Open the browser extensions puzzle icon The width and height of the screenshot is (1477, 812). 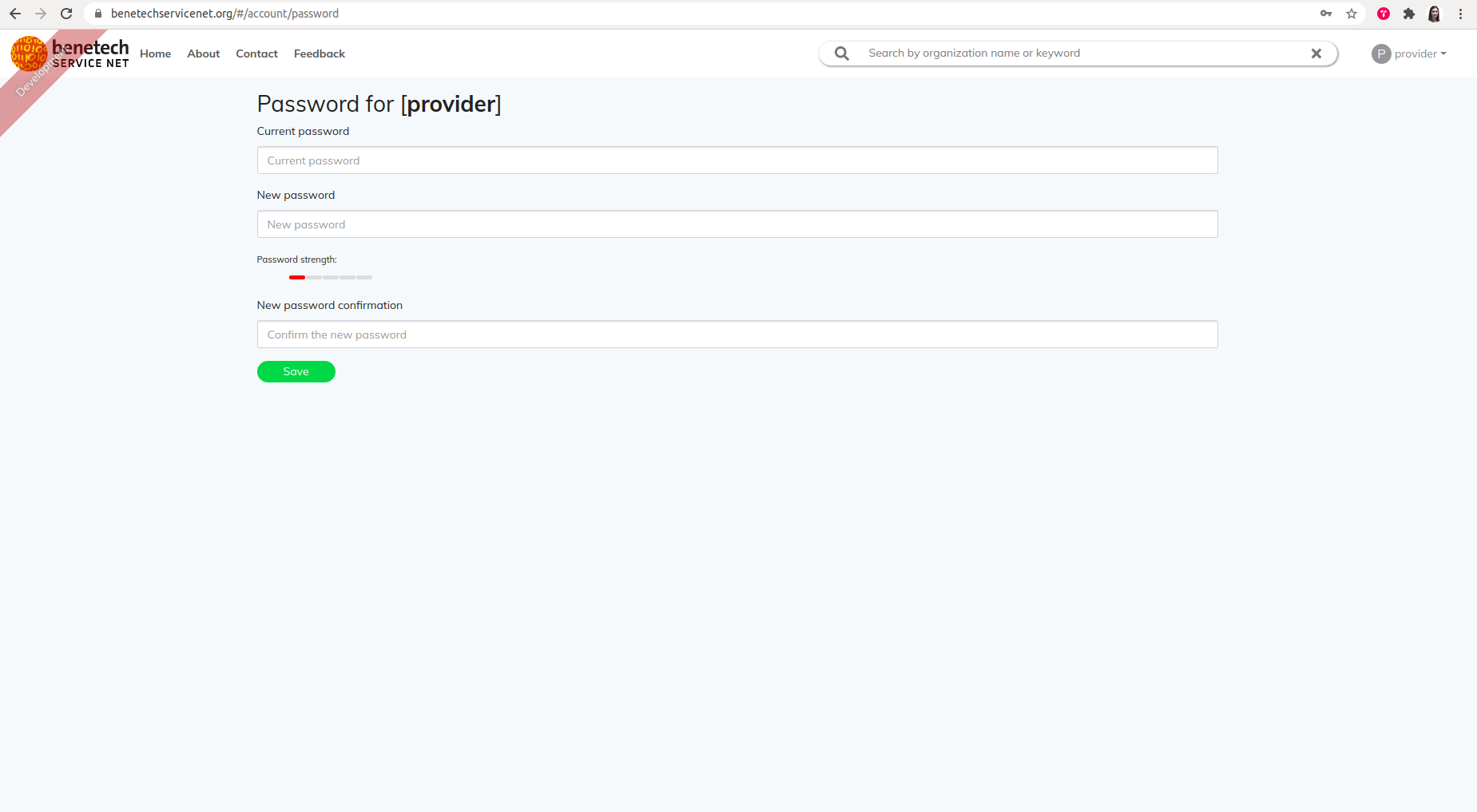pyautogui.click(x=1409, y=13)
